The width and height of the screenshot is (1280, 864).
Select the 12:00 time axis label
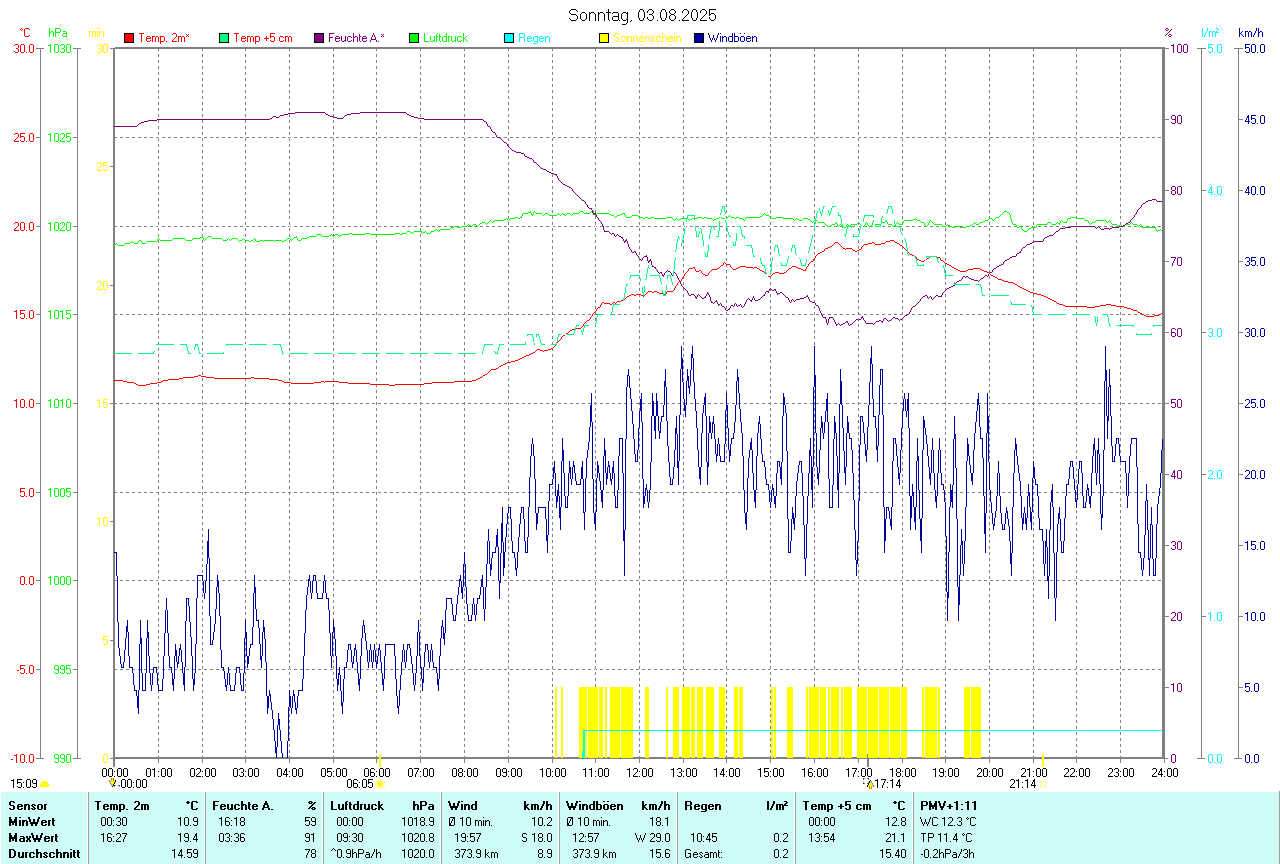point(640,772)
